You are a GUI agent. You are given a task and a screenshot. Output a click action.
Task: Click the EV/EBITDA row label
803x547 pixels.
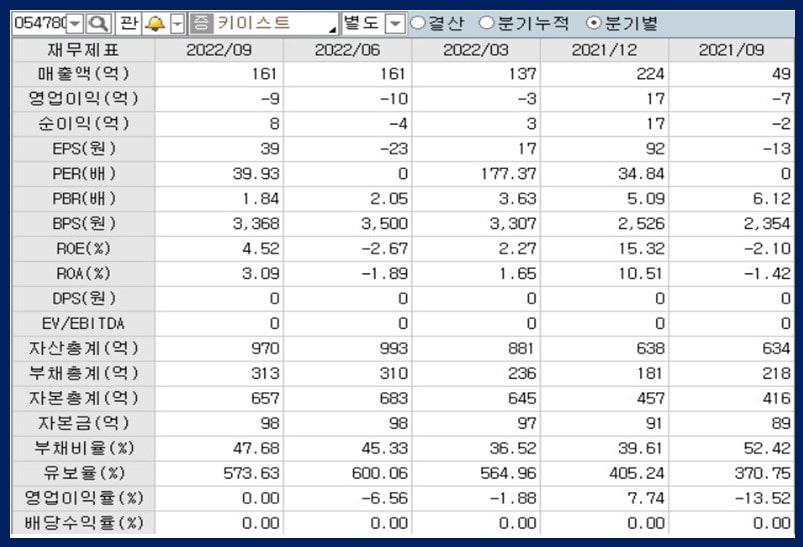[x=83, y=324]
